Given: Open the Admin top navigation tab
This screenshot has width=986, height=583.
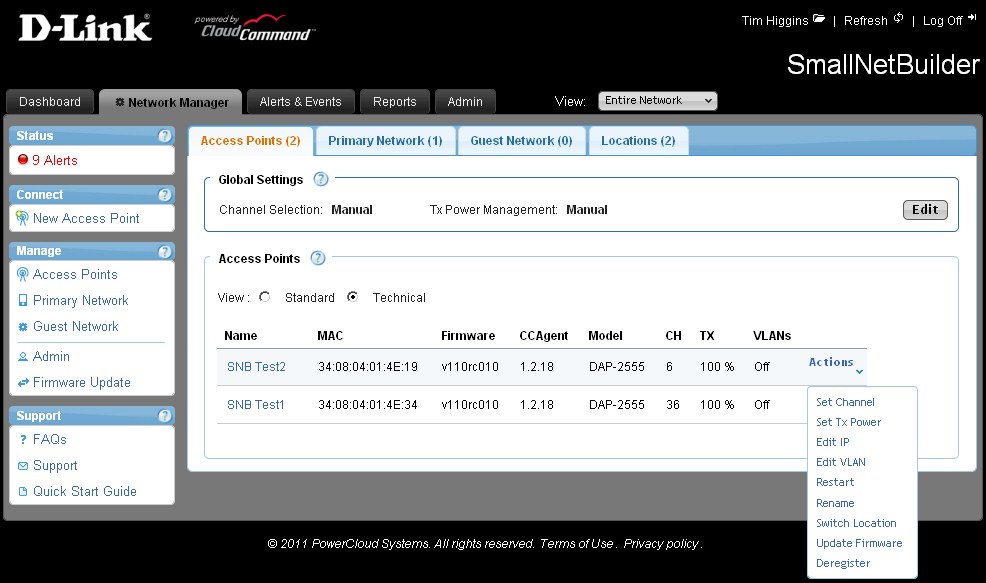Looking at the screenshot, I should (465, 102).
